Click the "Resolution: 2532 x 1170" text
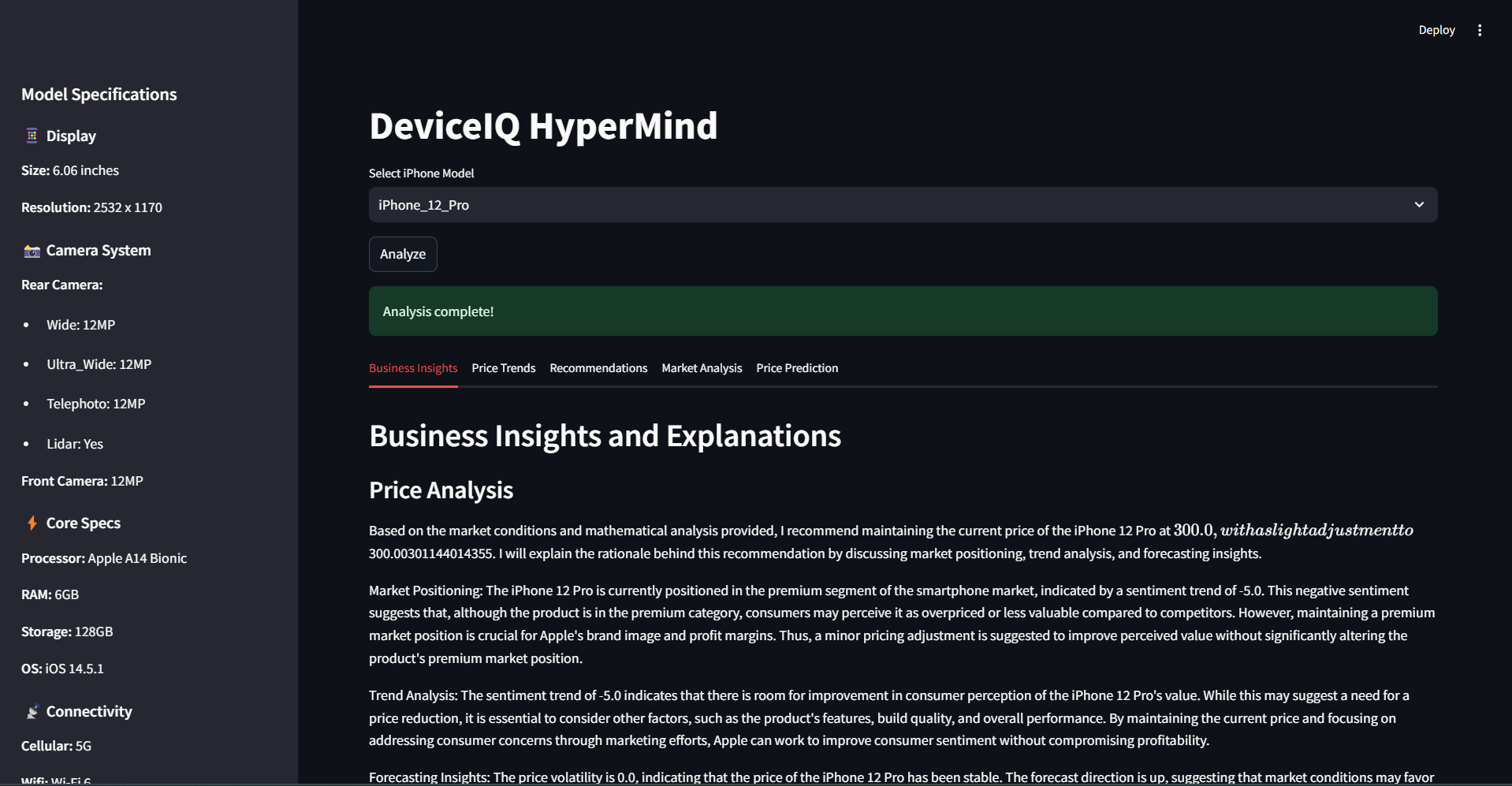The width and height of the screenshot is (1512, 786). 91,208
